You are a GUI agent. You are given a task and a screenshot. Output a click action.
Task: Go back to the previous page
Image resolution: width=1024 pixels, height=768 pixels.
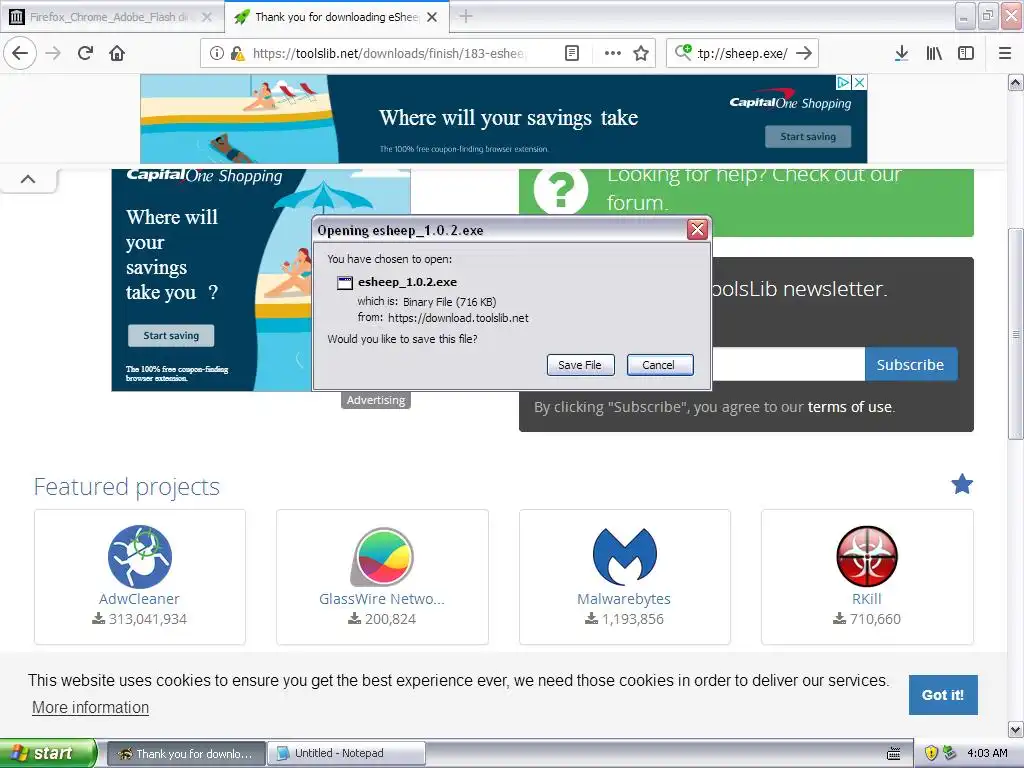[20, 53]
